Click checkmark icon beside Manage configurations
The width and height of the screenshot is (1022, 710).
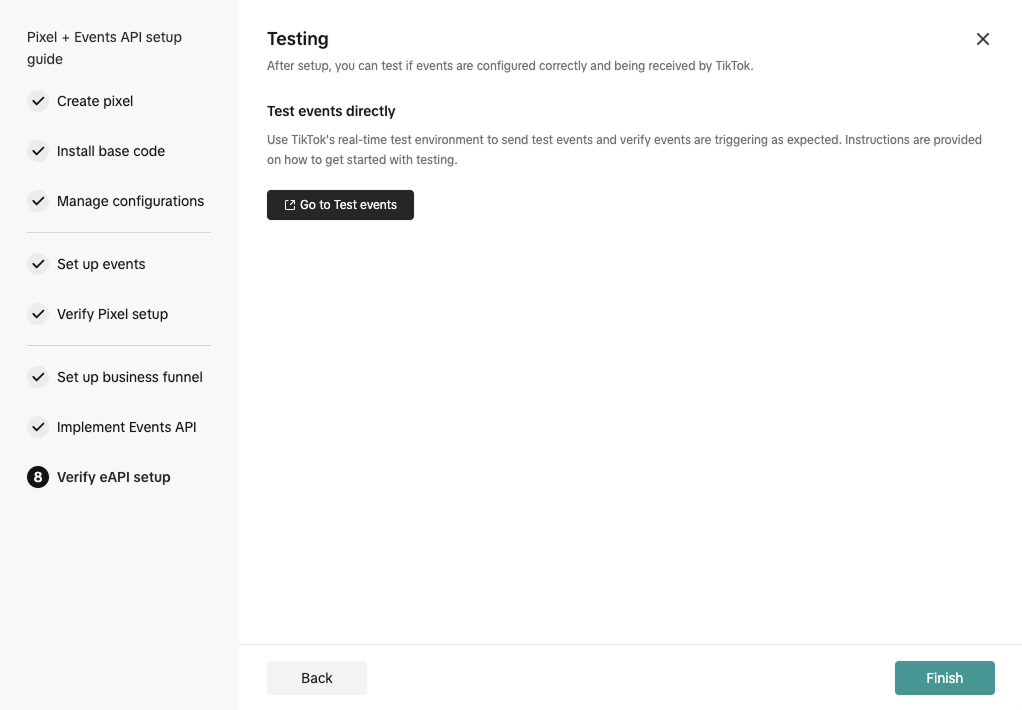coord(38,201)
